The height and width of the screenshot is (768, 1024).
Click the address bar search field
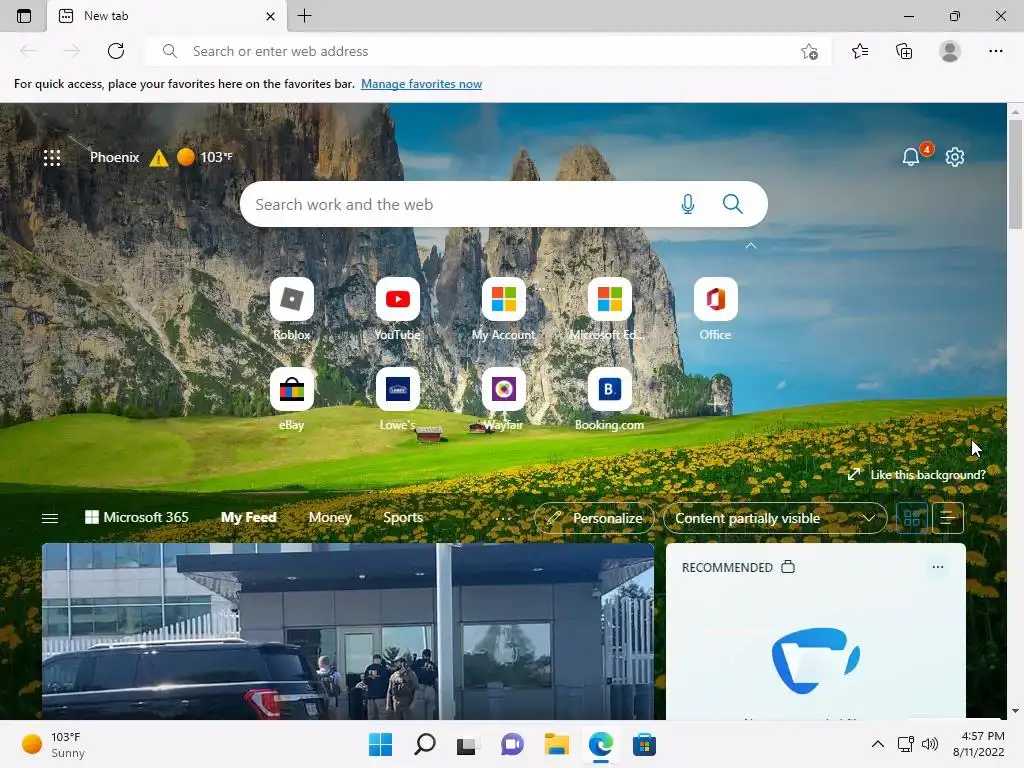tap(487, 51)
